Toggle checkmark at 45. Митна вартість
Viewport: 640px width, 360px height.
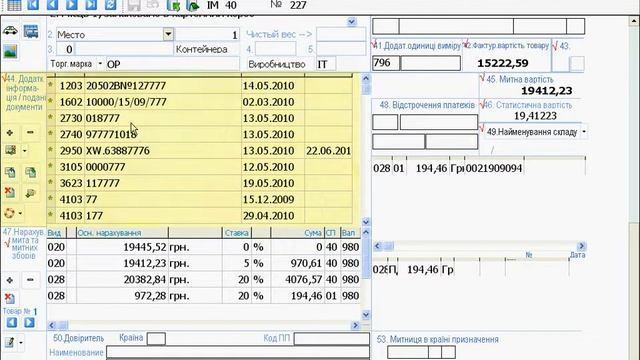pos(482,78)
